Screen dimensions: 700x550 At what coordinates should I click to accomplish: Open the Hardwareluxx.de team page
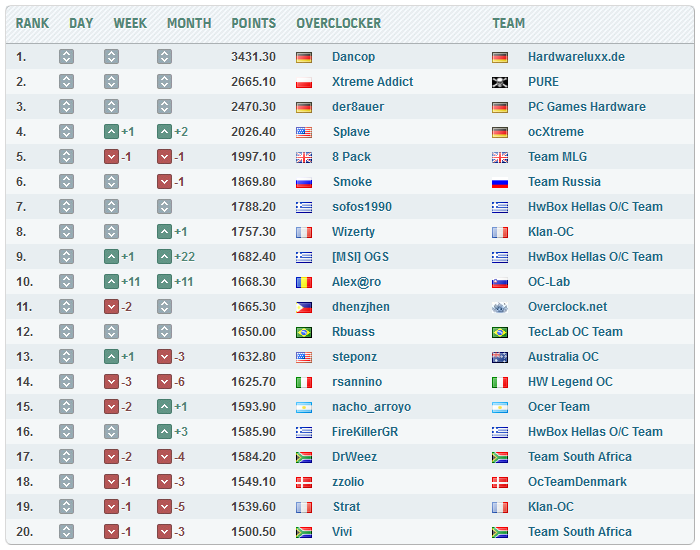click(576, 57)
